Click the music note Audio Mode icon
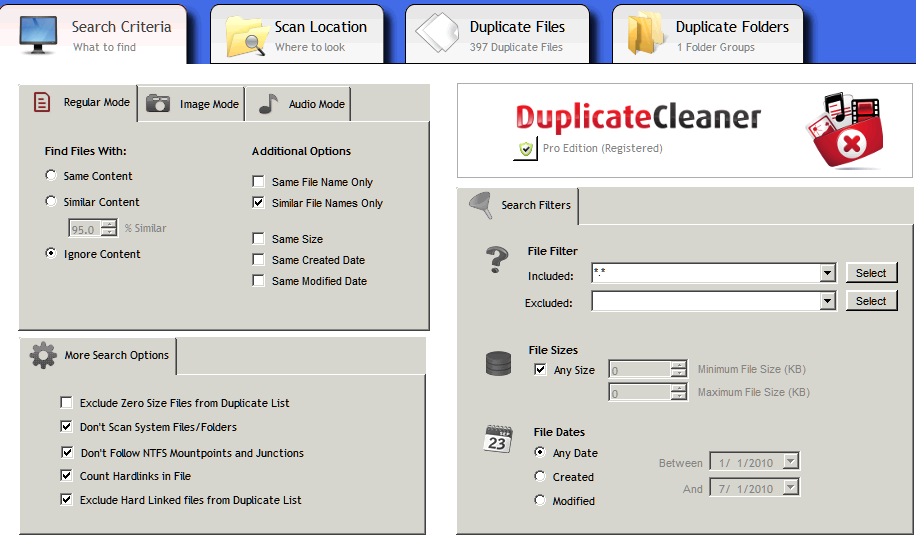 (x=267, y=104)
